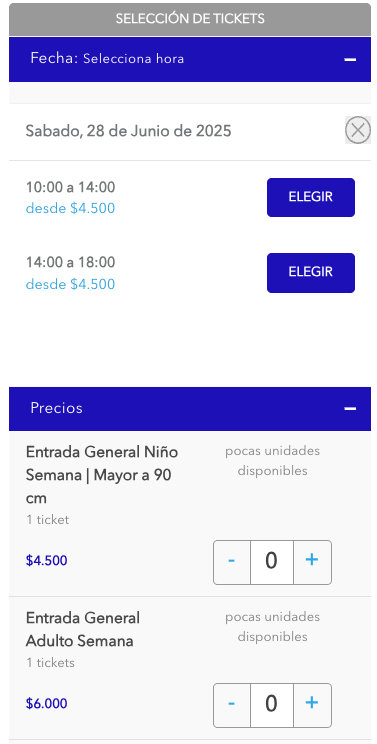Viewport: 377px width, 744px height.
Task: Decrease Entrada General Adulto Semana quantity
Action: click(x=232, y=705)
